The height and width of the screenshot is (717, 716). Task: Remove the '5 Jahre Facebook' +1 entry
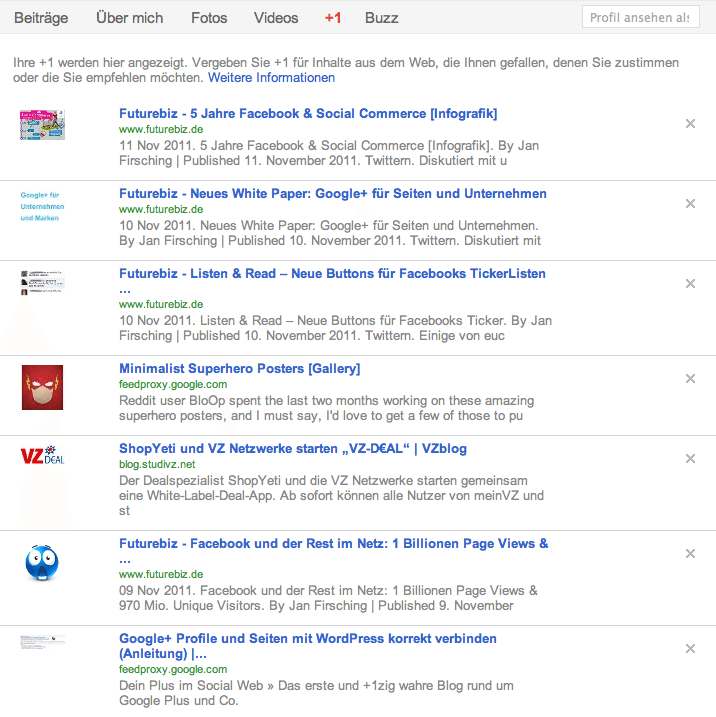click(x=690, y=123)
